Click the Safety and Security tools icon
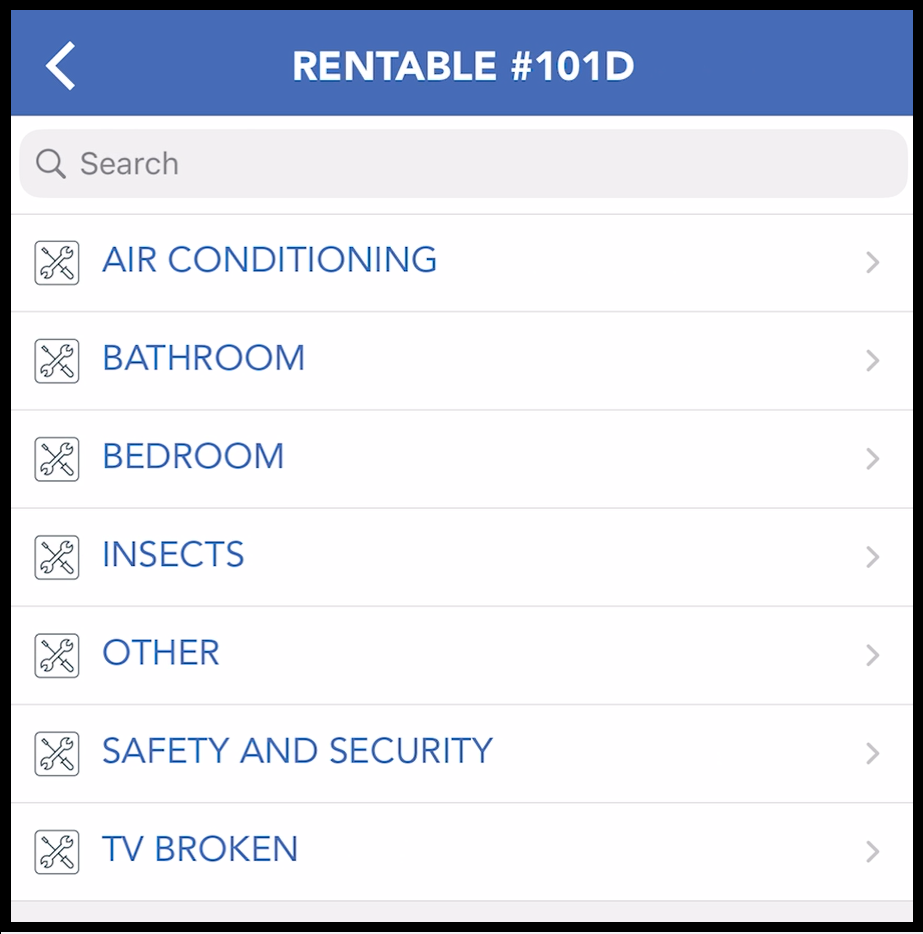 pos(57,753)
